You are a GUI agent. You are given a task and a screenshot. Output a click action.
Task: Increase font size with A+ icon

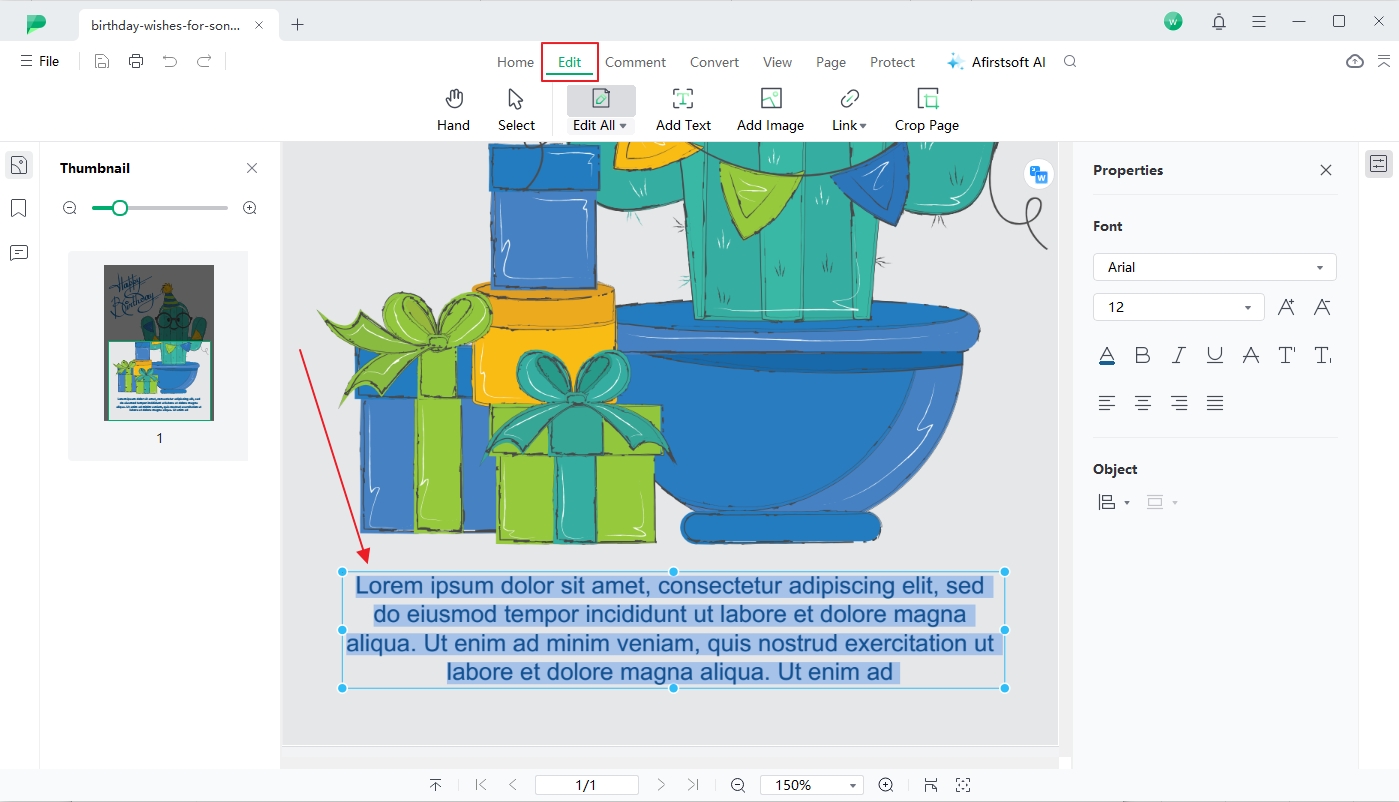[x=1286, y=307]
